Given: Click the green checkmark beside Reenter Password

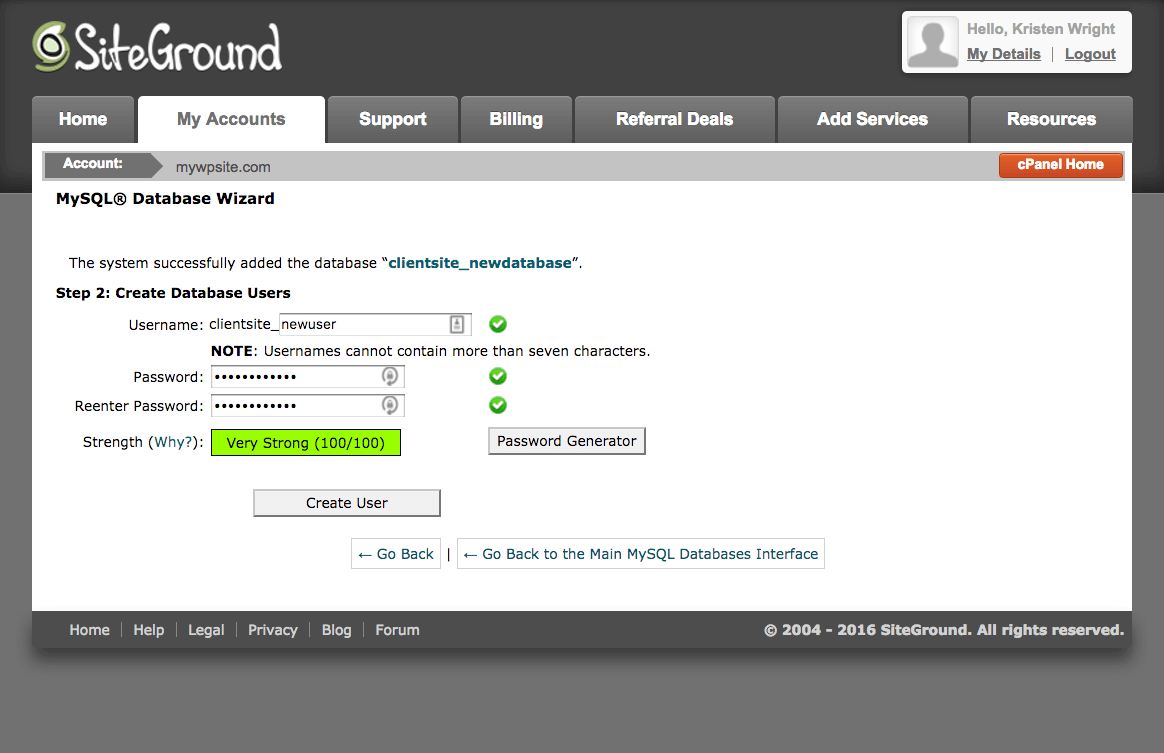Looking at the screenshot, I should point(498,405).
